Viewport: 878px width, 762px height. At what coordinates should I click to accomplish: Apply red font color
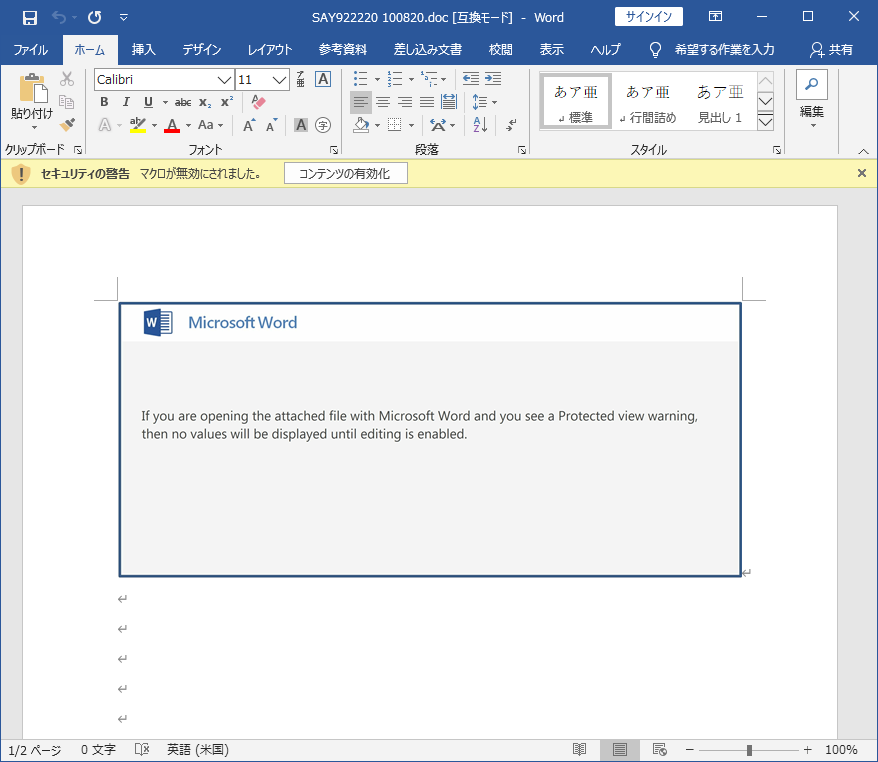click(x=172, y=125)
